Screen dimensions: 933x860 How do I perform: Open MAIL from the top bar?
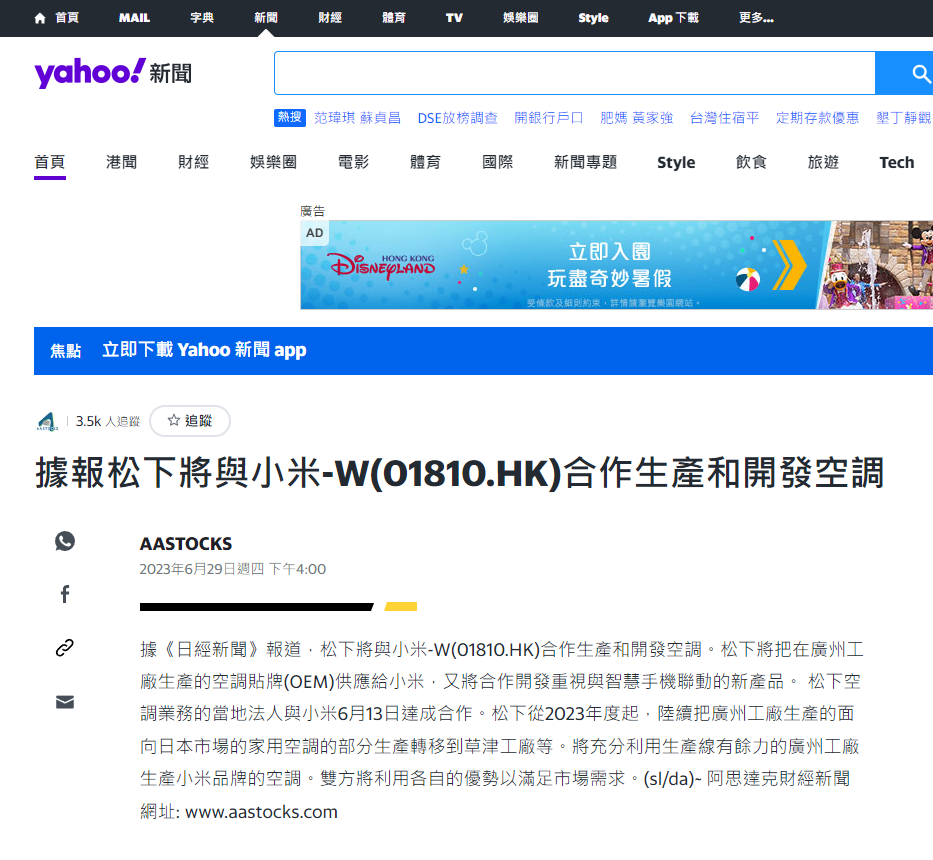click(134, 18)
